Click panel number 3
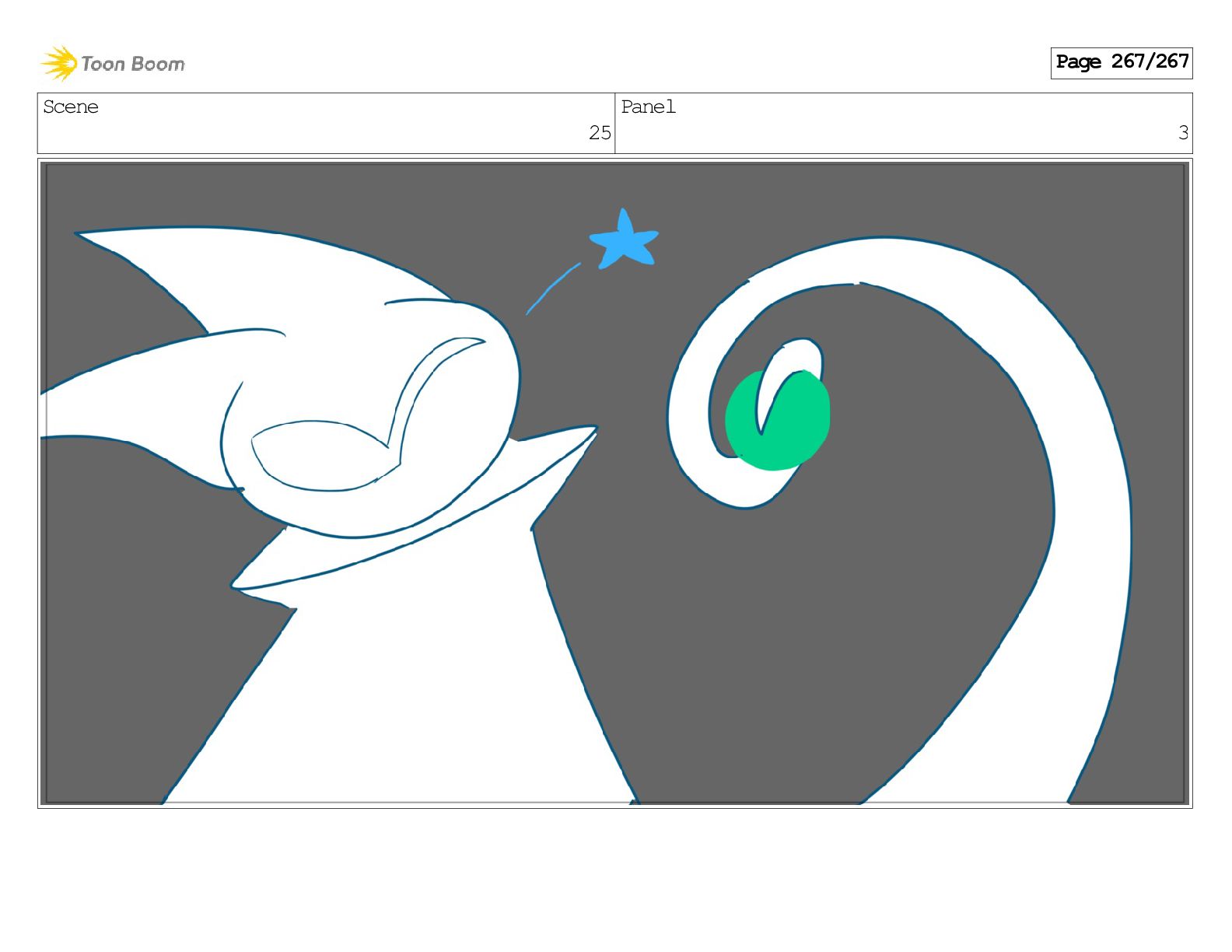The width and height of the screenshot is (1232, 952). [1183, 133]
